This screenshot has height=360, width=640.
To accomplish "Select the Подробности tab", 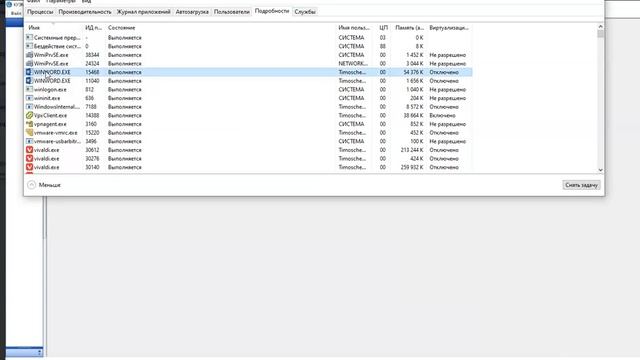I will [272, 11].
